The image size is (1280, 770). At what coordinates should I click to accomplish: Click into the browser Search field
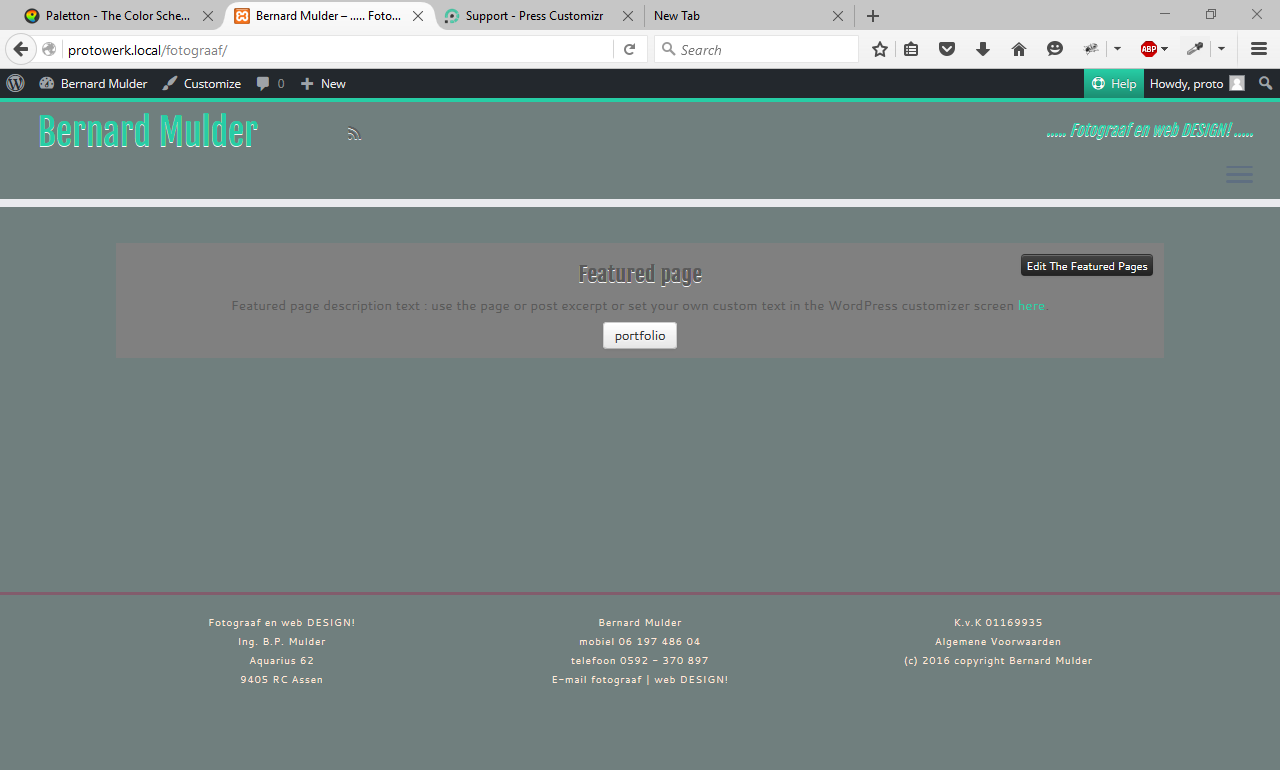click(x=765, y=50)
